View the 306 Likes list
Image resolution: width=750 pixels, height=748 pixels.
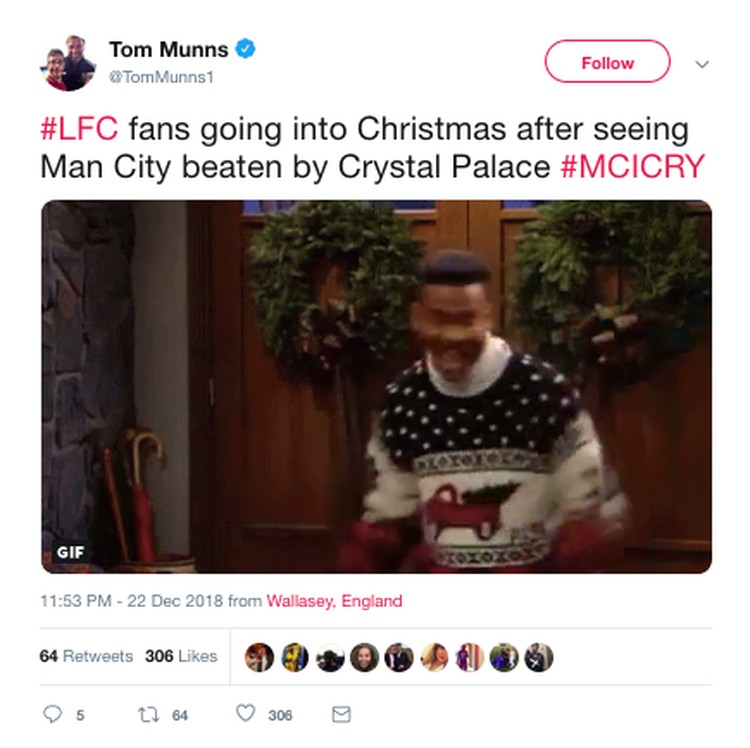181,656
